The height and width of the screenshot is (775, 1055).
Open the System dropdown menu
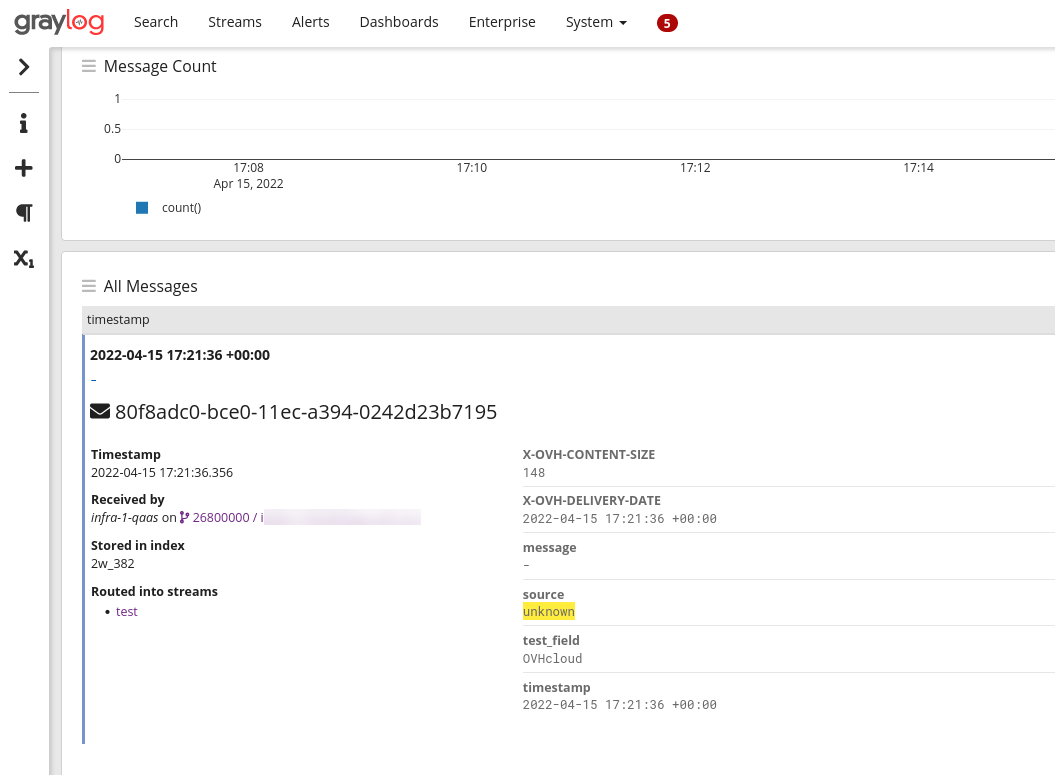click(x=596, y=22)
